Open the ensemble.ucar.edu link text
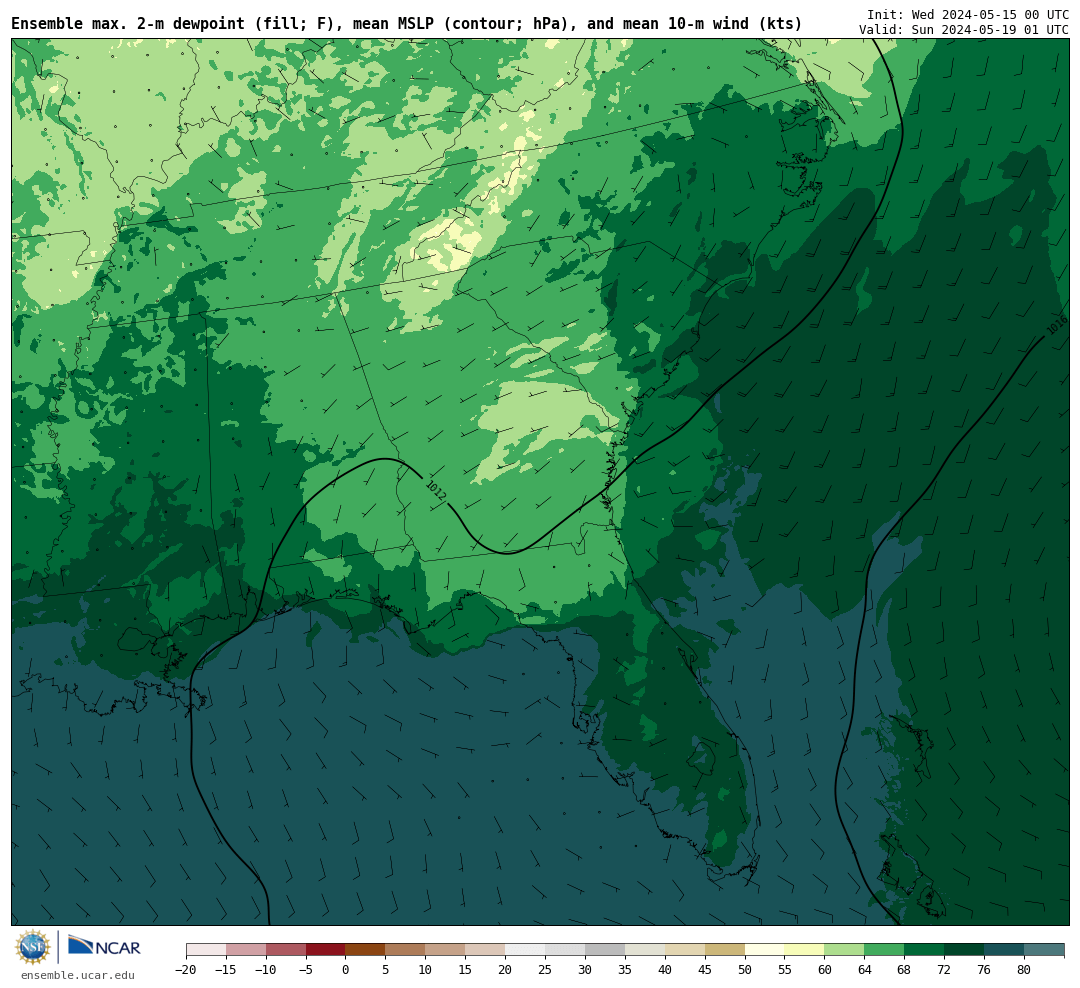1080x988 pixels. click(x=77, y=975)
